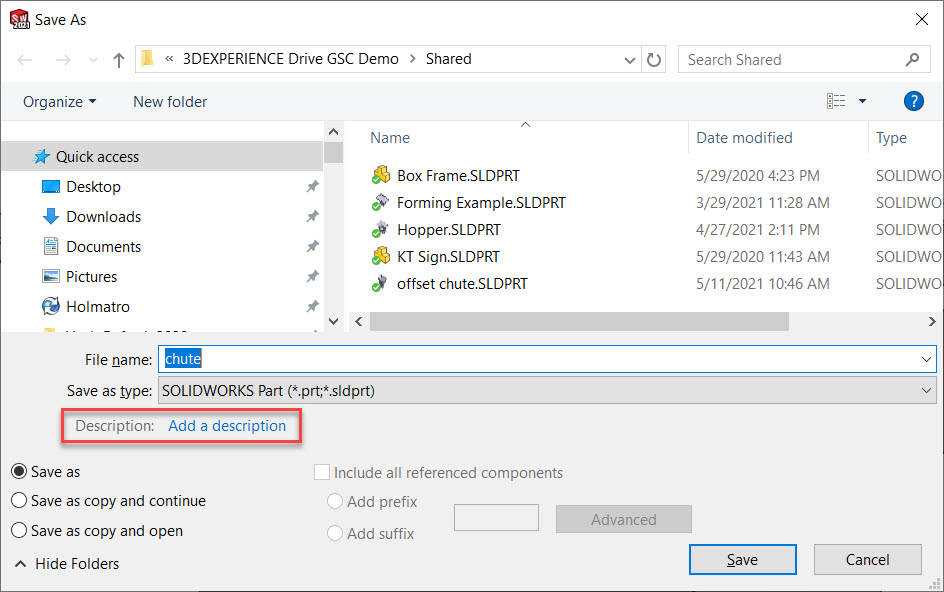Click the Documents folder icon

point(51,246)
